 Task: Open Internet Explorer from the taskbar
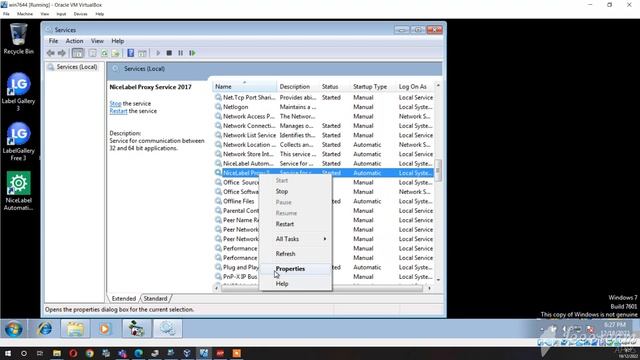point(44,329)
